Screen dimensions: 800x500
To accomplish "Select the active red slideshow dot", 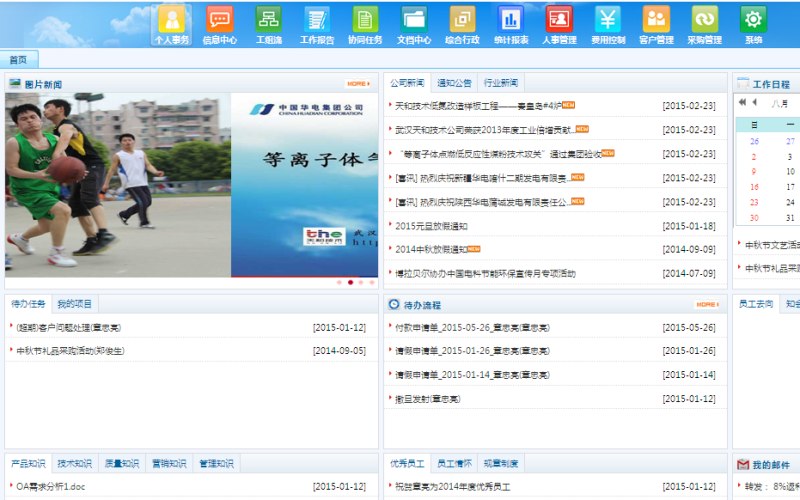I will pos(350,282).
